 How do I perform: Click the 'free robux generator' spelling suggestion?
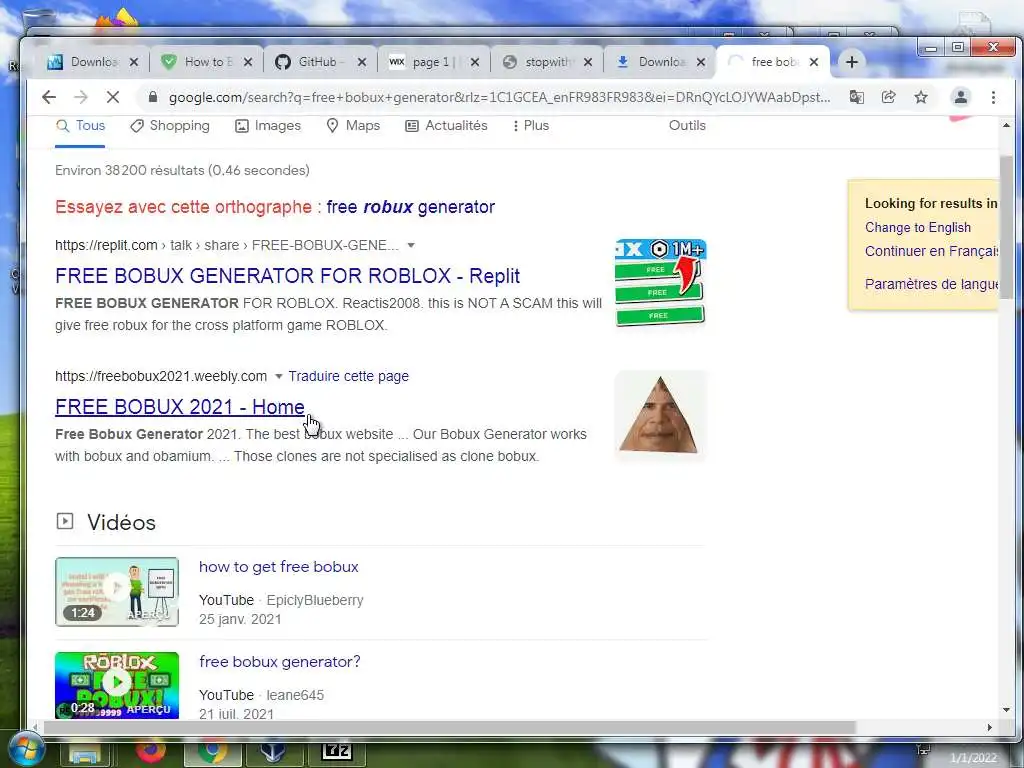click(x=411, y=207)
